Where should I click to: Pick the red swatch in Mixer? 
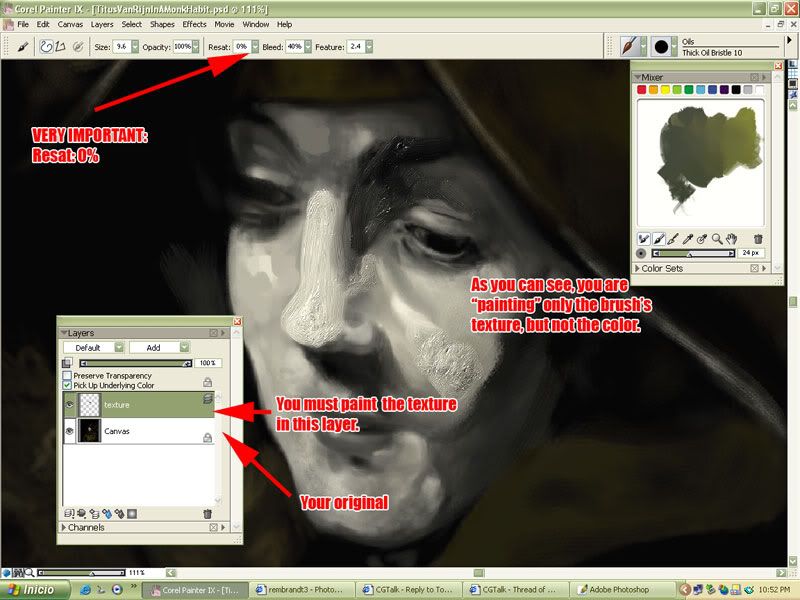coord(643,89)
